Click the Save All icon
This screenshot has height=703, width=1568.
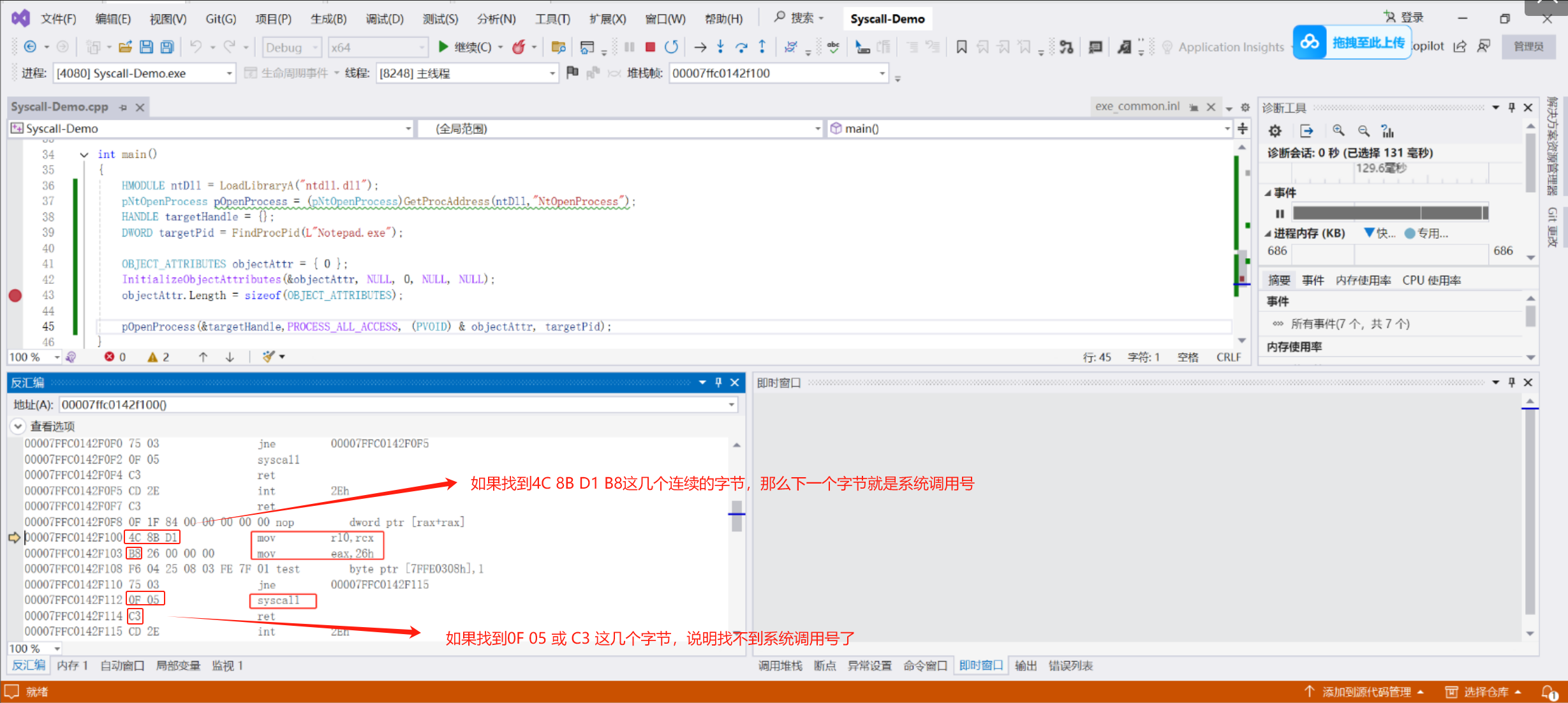[167, 47]
